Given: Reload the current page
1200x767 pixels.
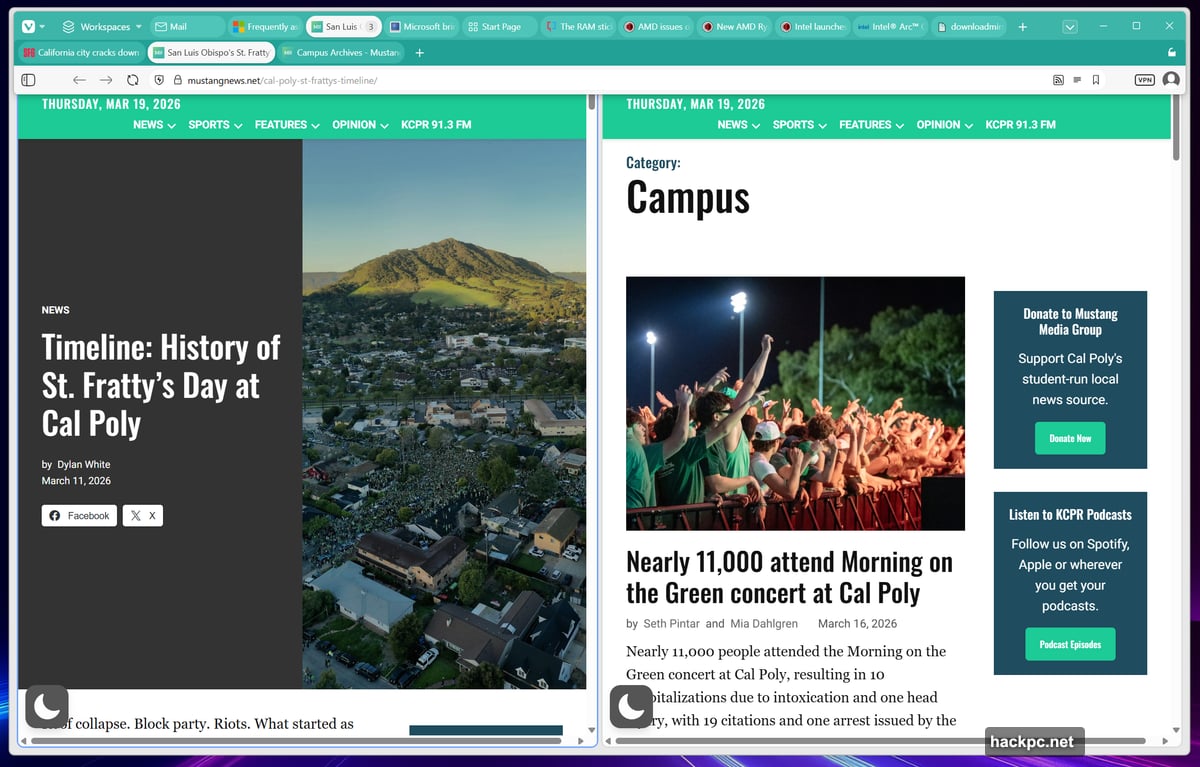Looking at the screenshot, I should coord(133,79).
